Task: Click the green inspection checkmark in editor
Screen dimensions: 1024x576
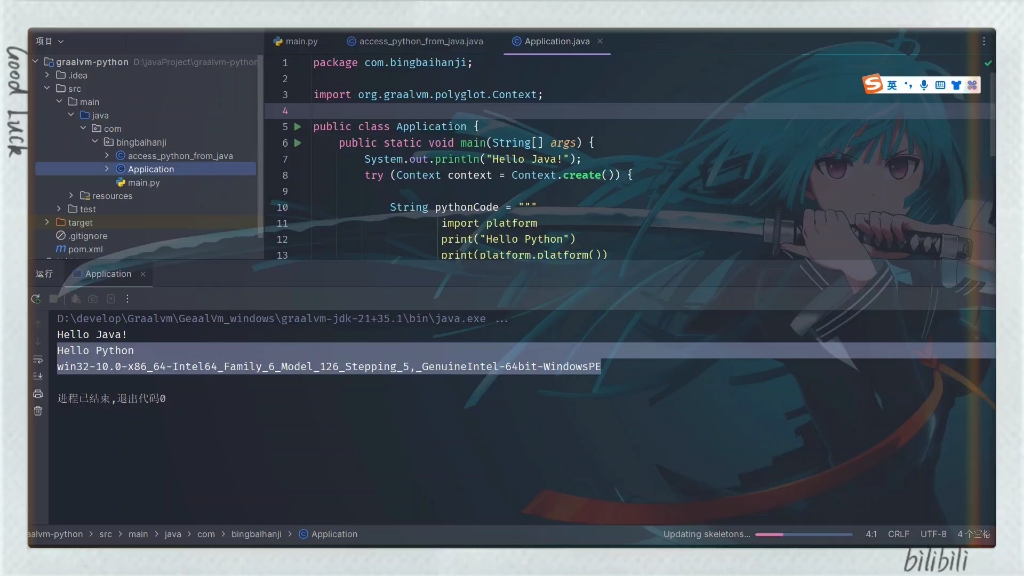Action: click(988, 63)
